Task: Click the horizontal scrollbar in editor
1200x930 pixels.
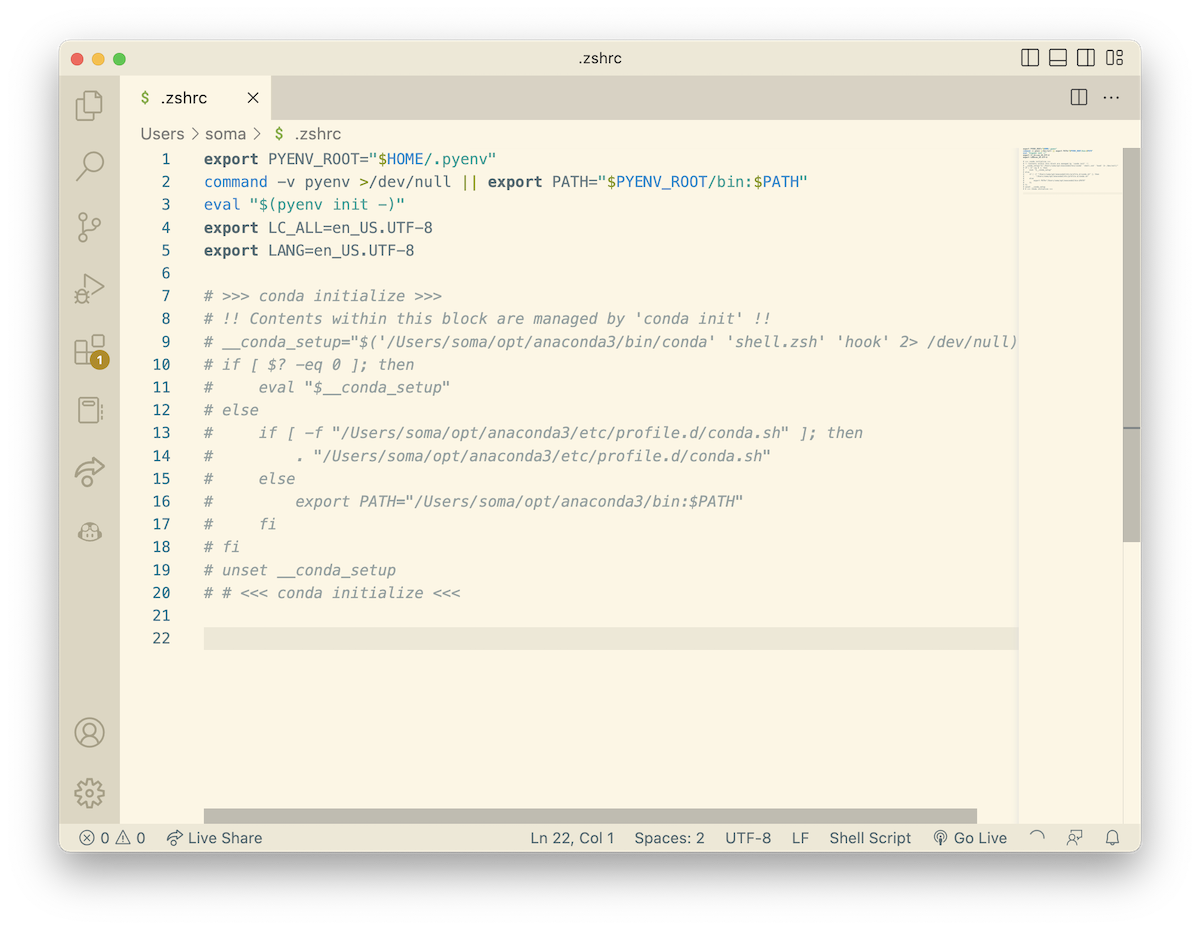Action: tap(590, 816)
